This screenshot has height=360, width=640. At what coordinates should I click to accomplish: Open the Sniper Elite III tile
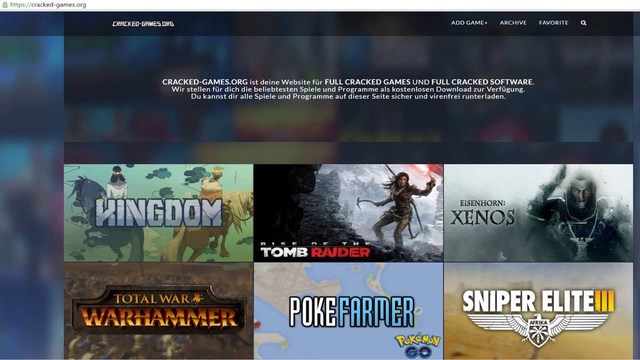[538, 311]
